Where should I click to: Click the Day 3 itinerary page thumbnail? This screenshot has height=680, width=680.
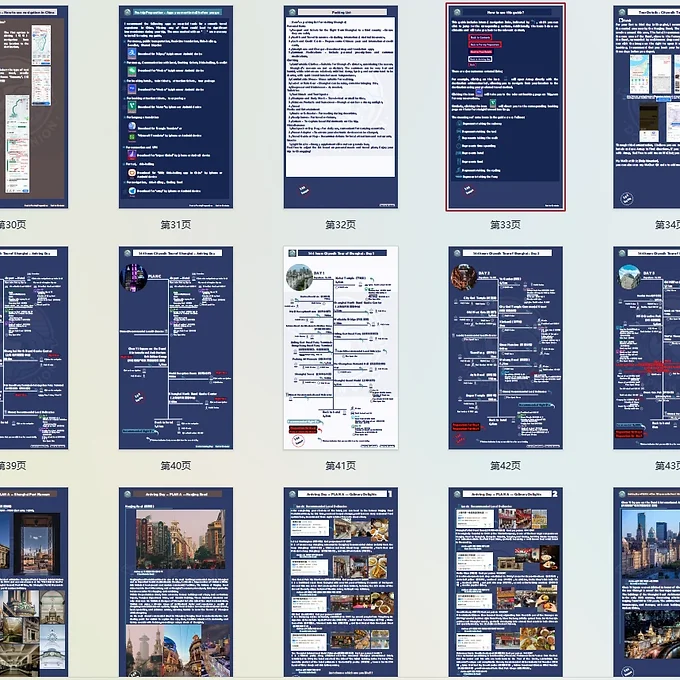[648, 347]
